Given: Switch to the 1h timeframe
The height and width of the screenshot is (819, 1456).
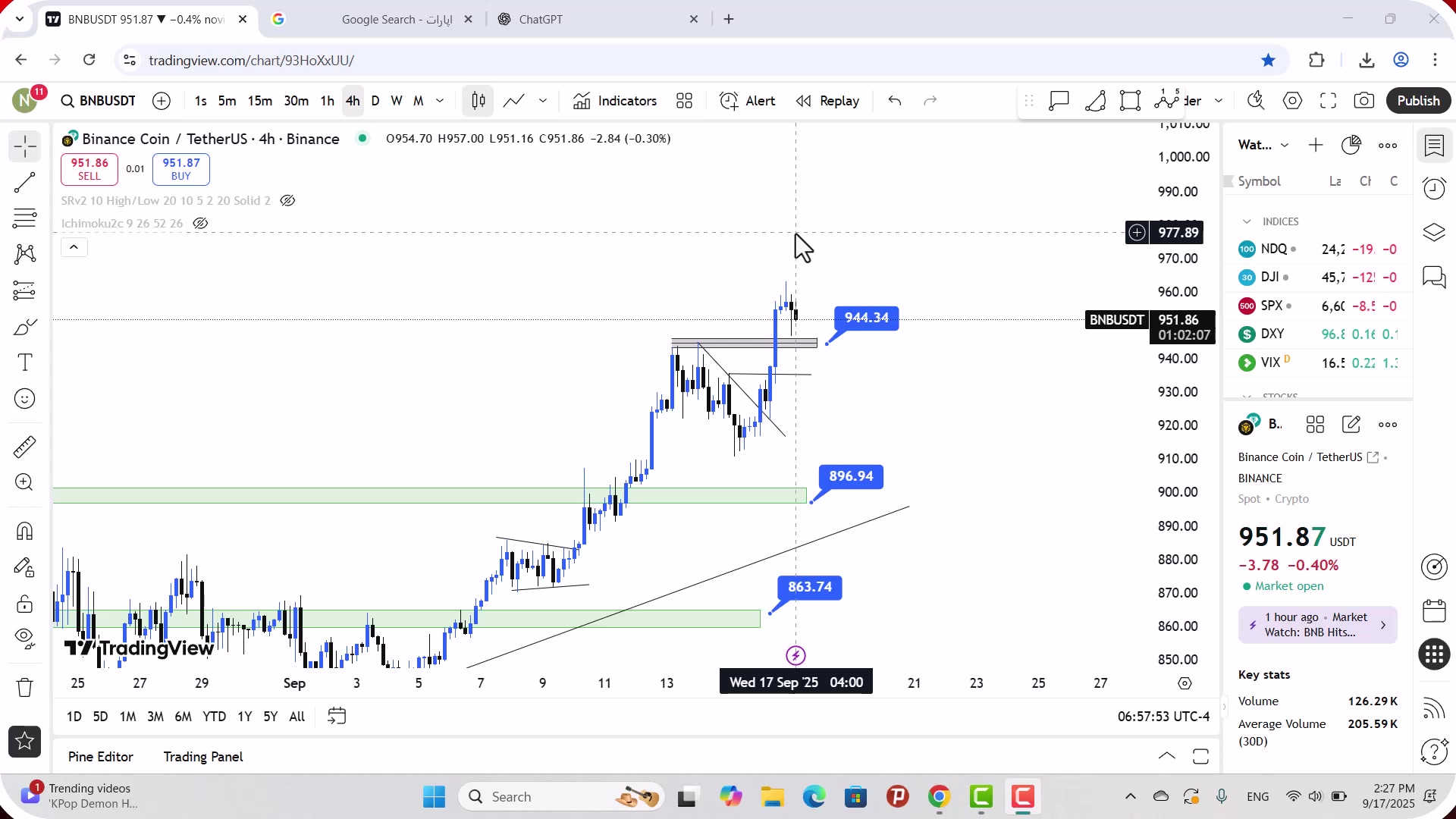Looking at the screenshot, I should tap(328, 101).
